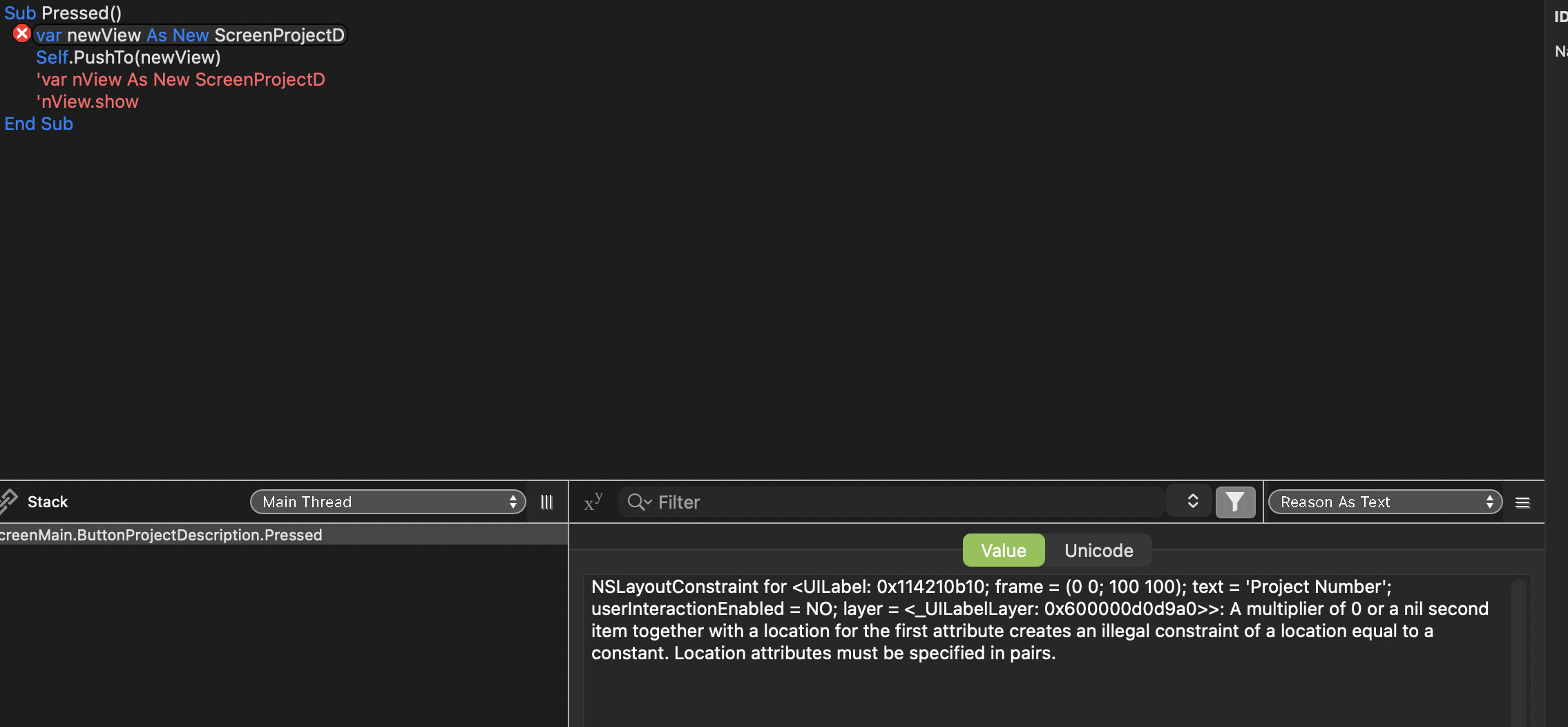This screenshot has height=727, width=1568.
Task: Open the Reason As Text dropdown
Action: coord(1385,502)
